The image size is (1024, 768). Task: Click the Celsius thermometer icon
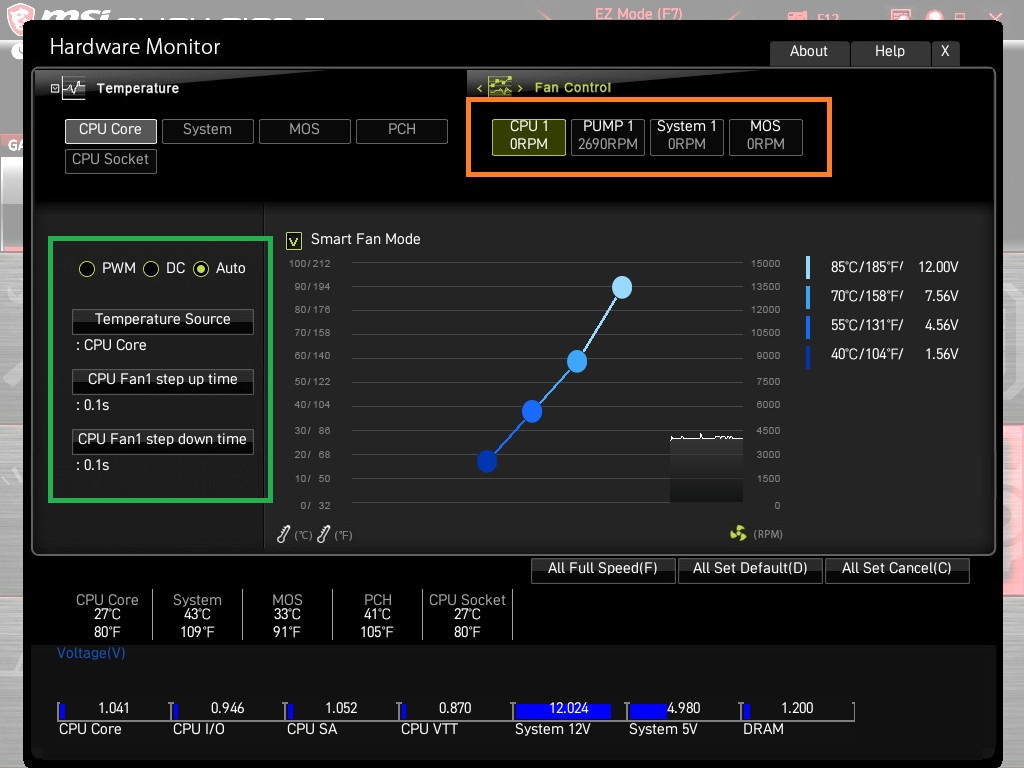tap(283, 534)
